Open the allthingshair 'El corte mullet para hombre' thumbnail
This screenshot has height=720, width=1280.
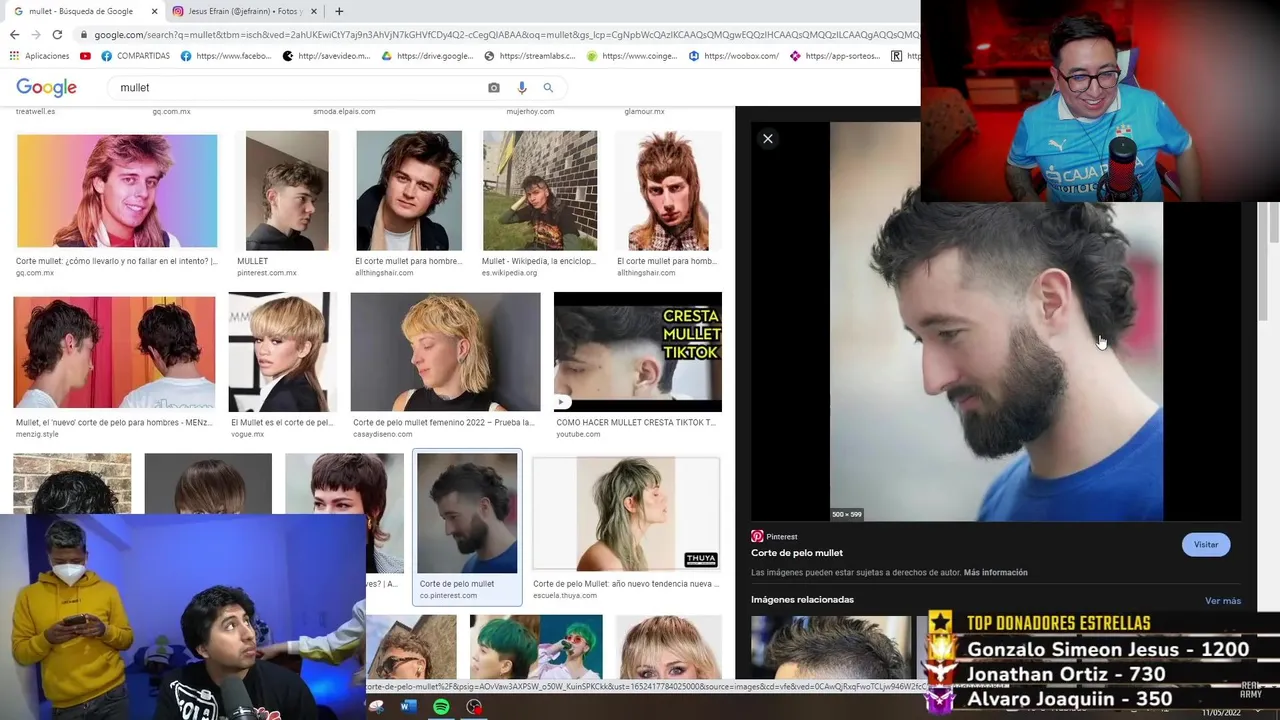[409, 191]
